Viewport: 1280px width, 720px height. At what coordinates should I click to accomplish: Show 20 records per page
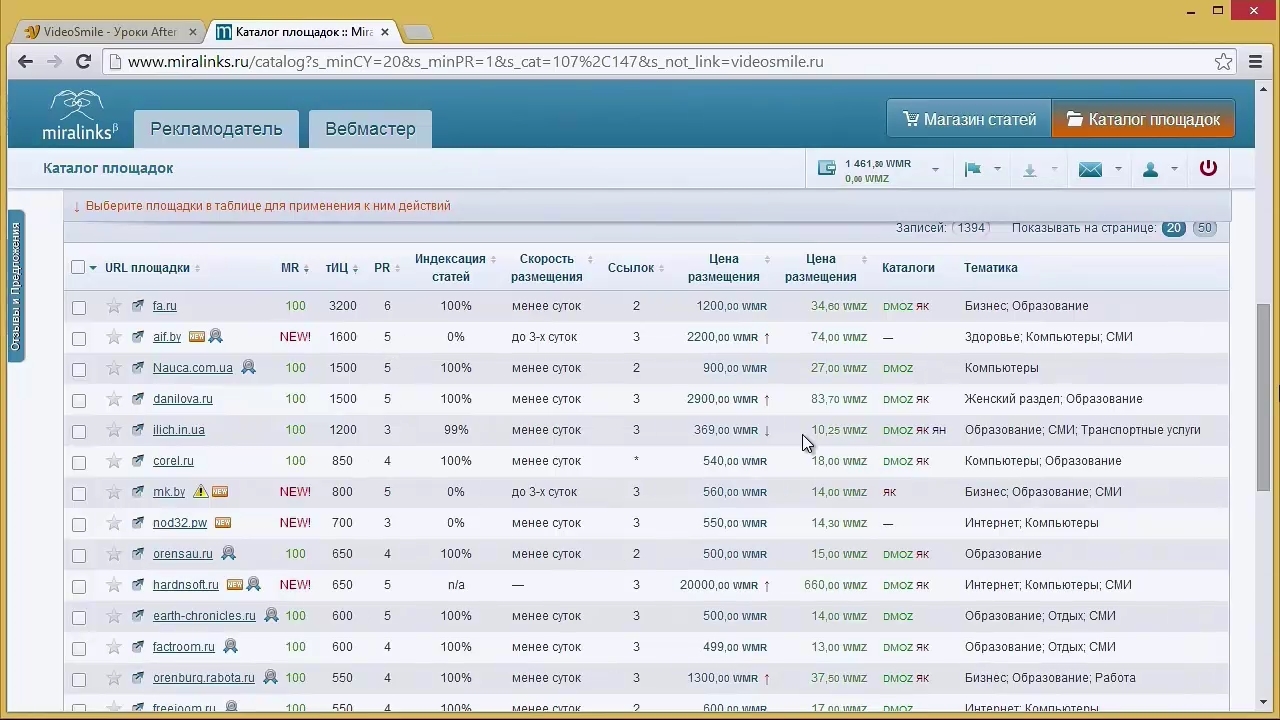coord(1173,228)
